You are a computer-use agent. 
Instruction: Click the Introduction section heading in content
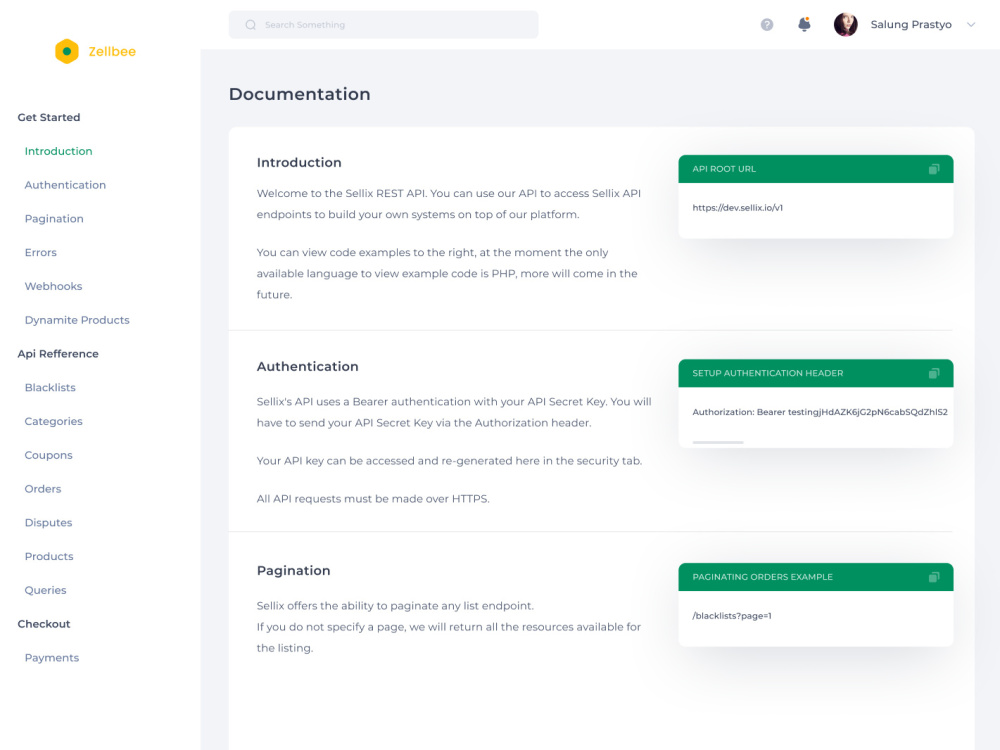pos(299,163)
